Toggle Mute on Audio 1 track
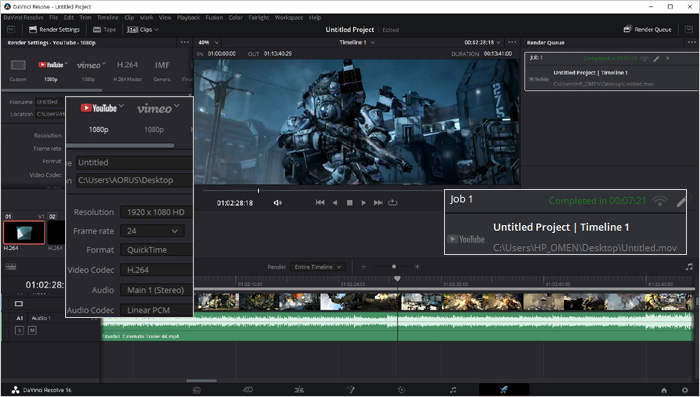 (32, 330)
